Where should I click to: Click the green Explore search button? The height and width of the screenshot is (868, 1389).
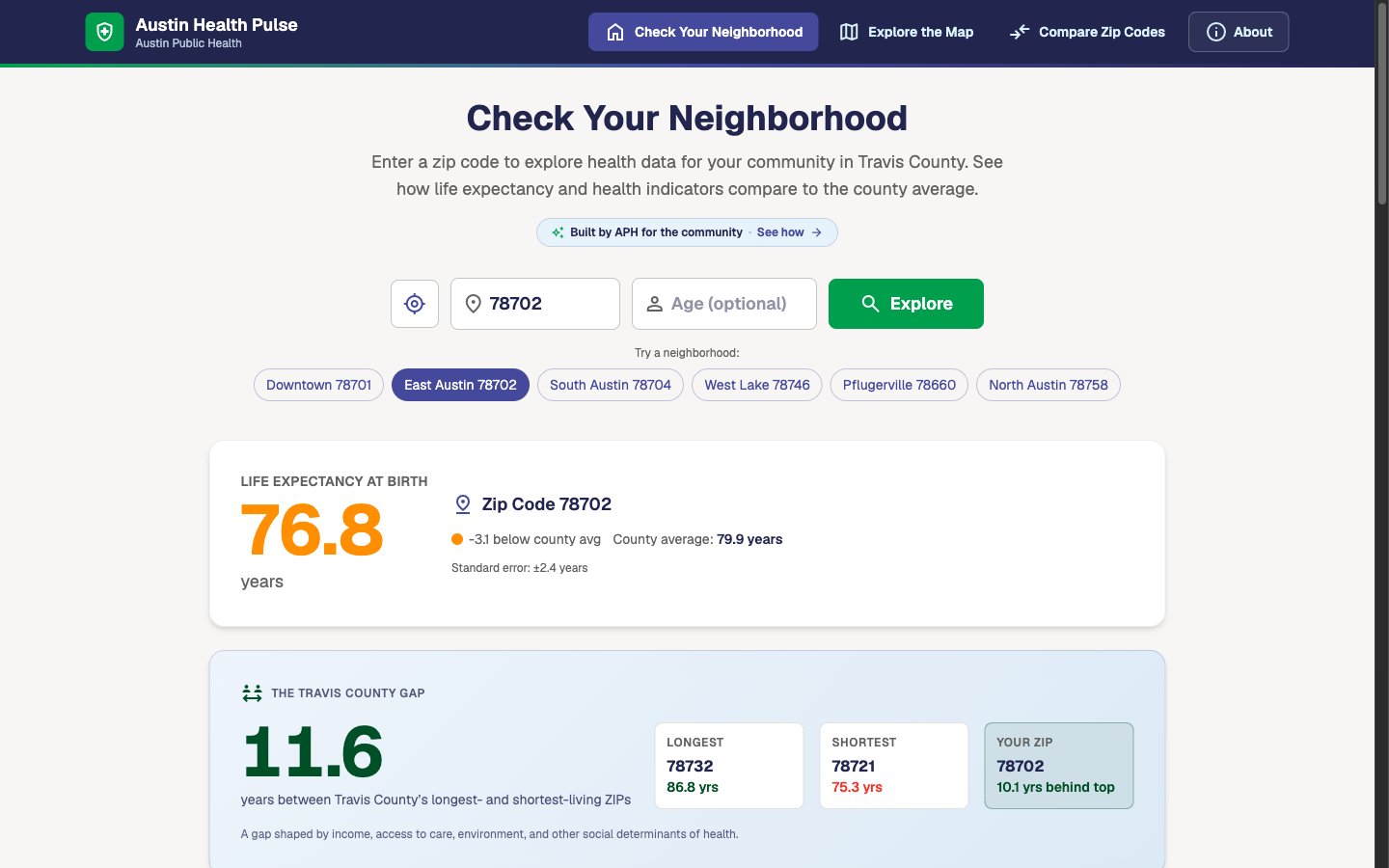pyautogui.click(x=906, y=304)
